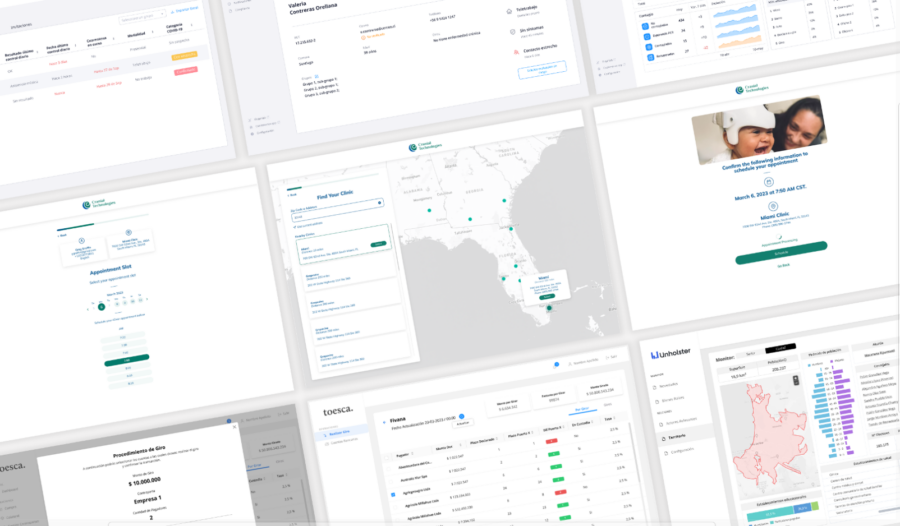The image size is (900, 526).
Task: Click the green Schedule button on confirmation page
Action: click(781, 258)
